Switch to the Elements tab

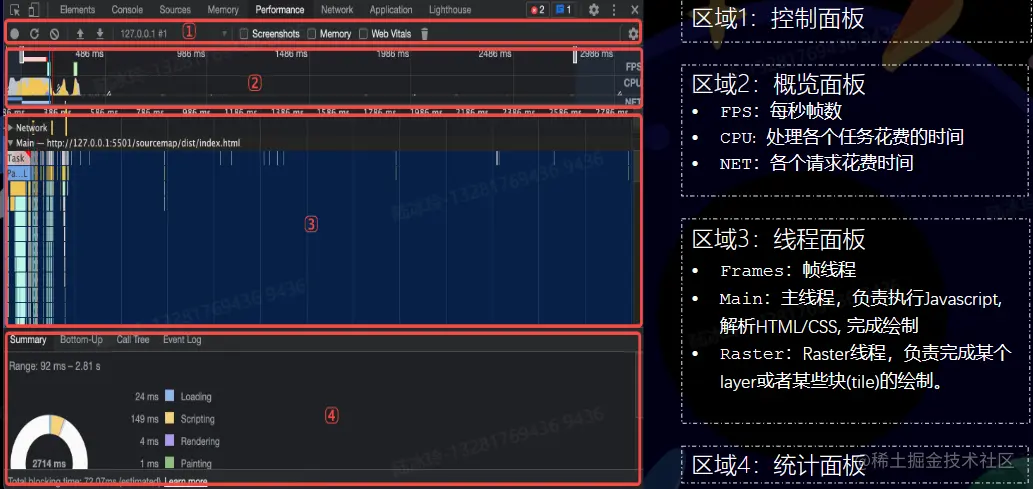click(77, 10)
